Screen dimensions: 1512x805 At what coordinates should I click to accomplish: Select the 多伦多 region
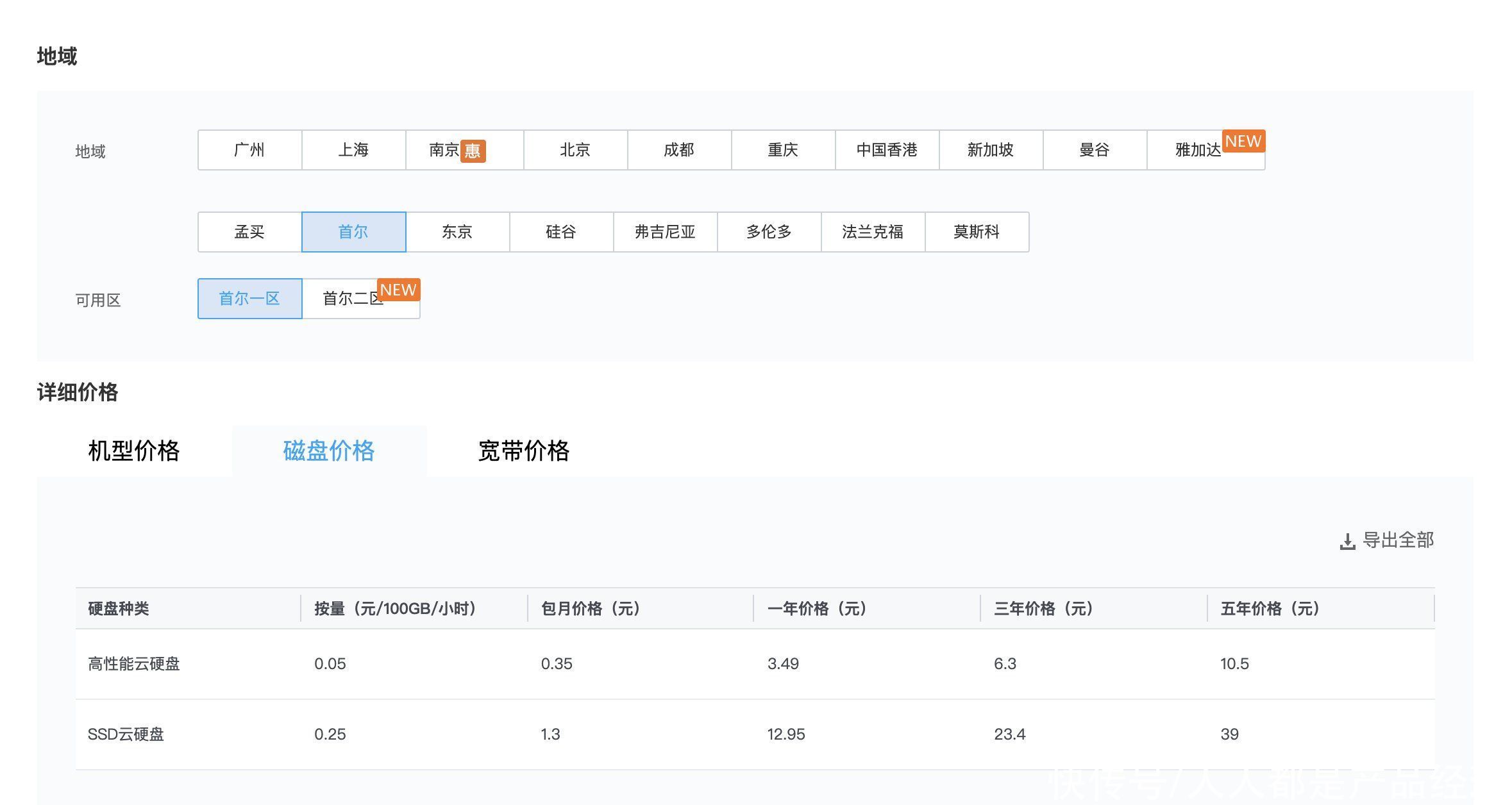coord(769,232)
